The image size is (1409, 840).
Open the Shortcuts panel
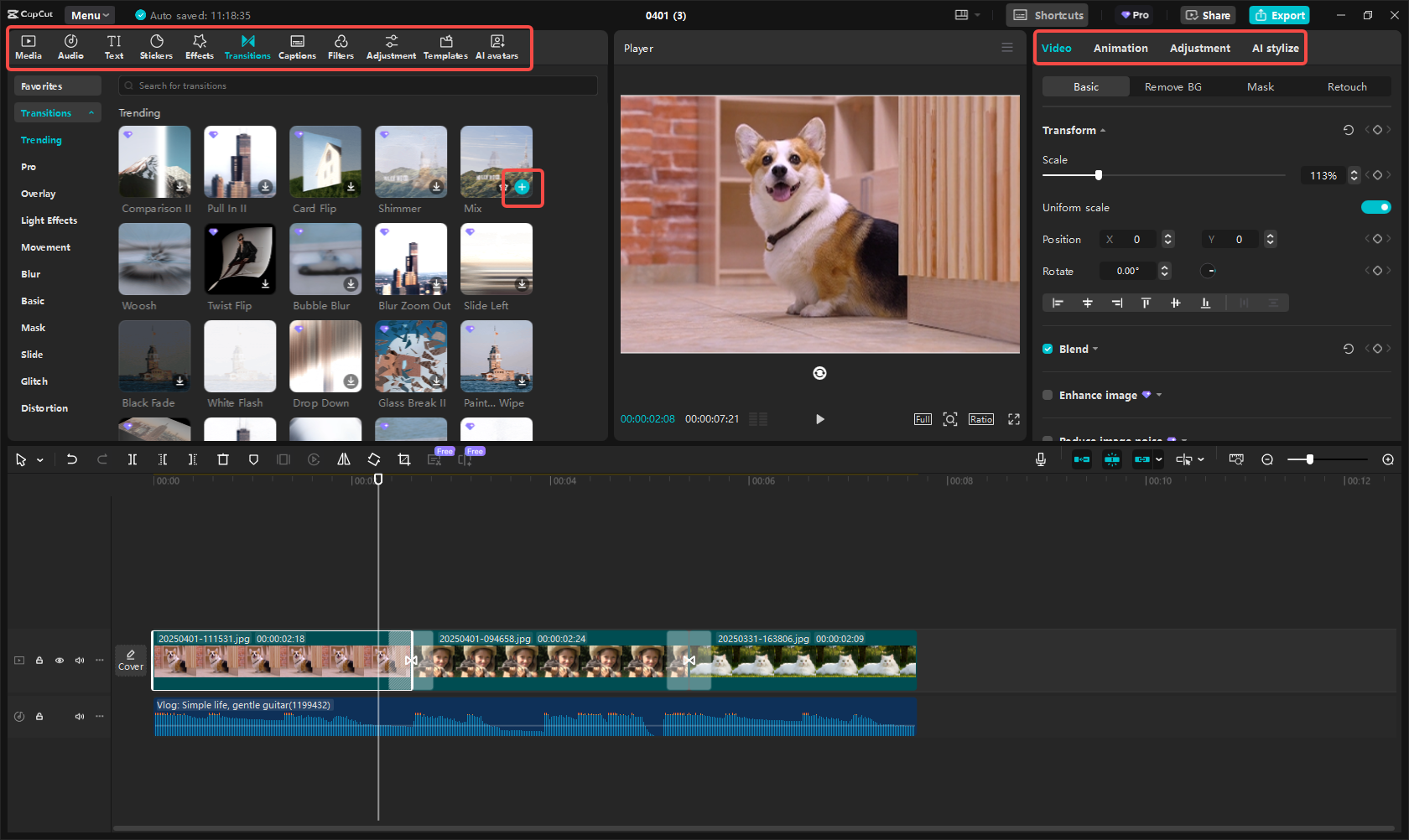[1047, 14]
